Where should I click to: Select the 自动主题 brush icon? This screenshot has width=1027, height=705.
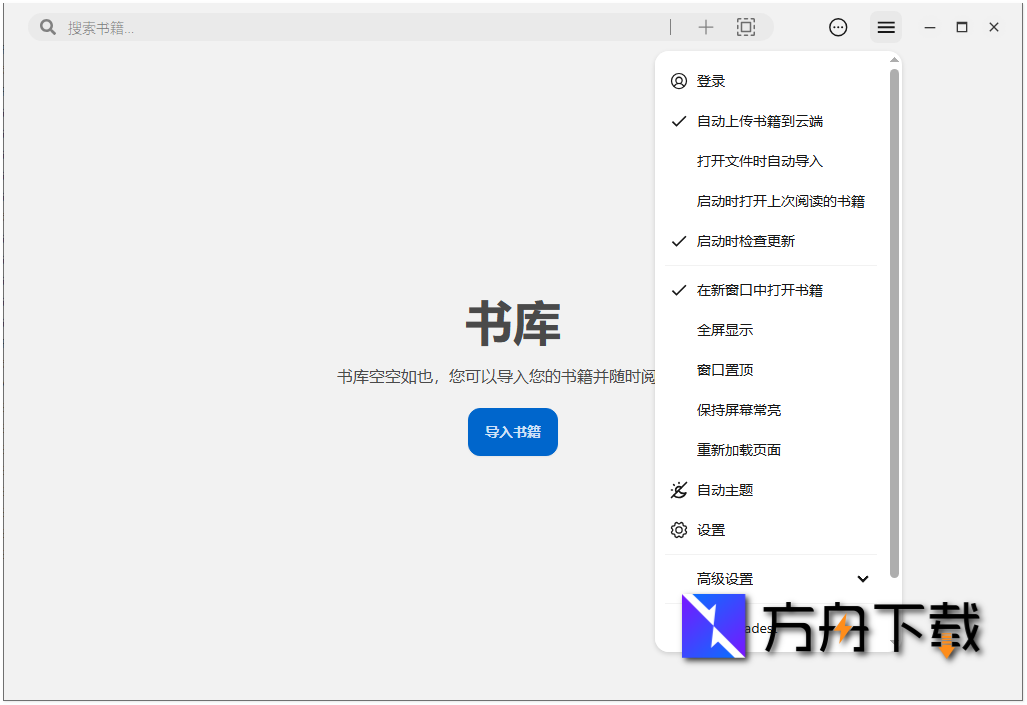click(x=679, y=490)
